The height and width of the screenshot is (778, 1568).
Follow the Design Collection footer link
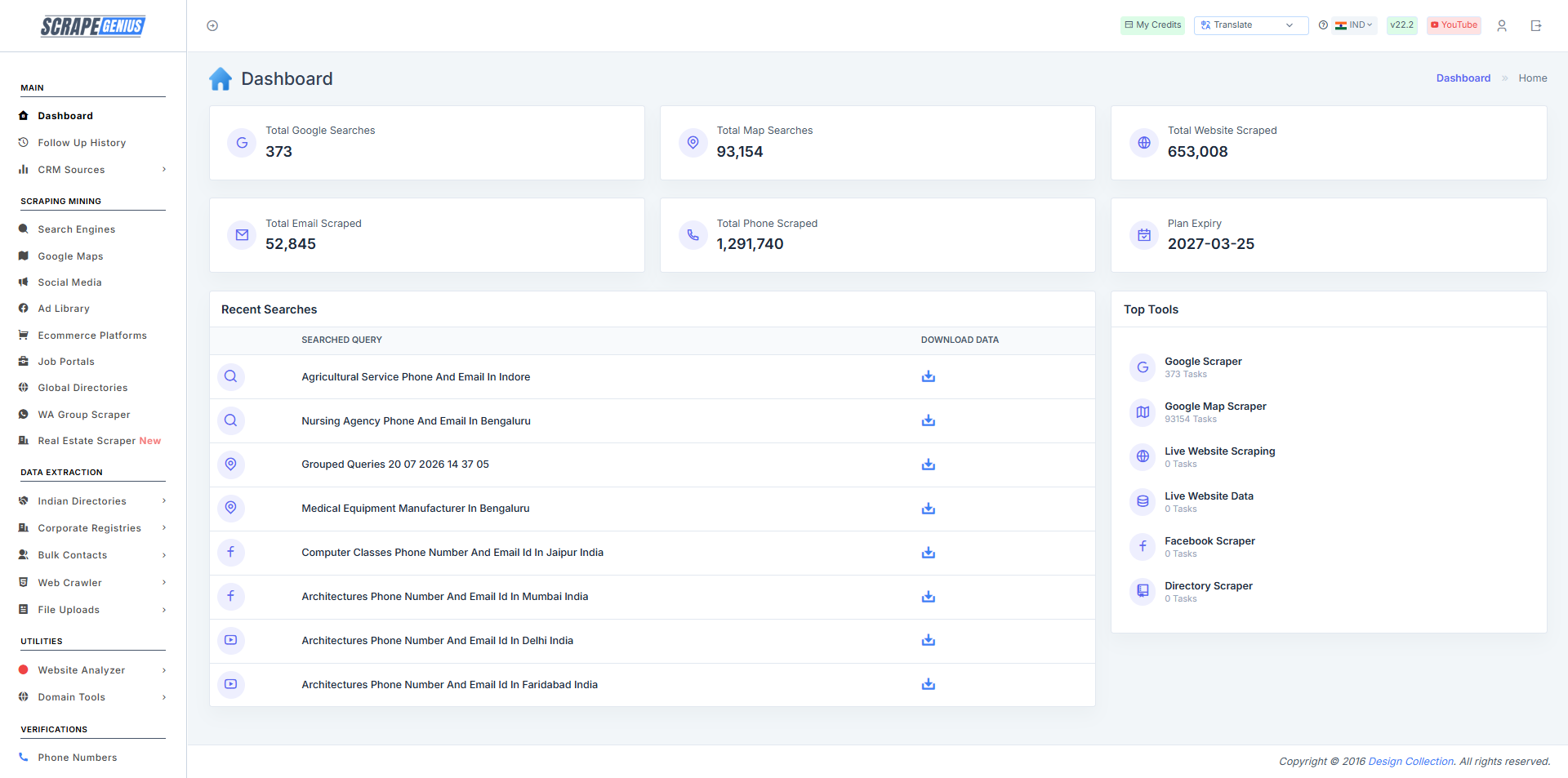point(1410,761)
